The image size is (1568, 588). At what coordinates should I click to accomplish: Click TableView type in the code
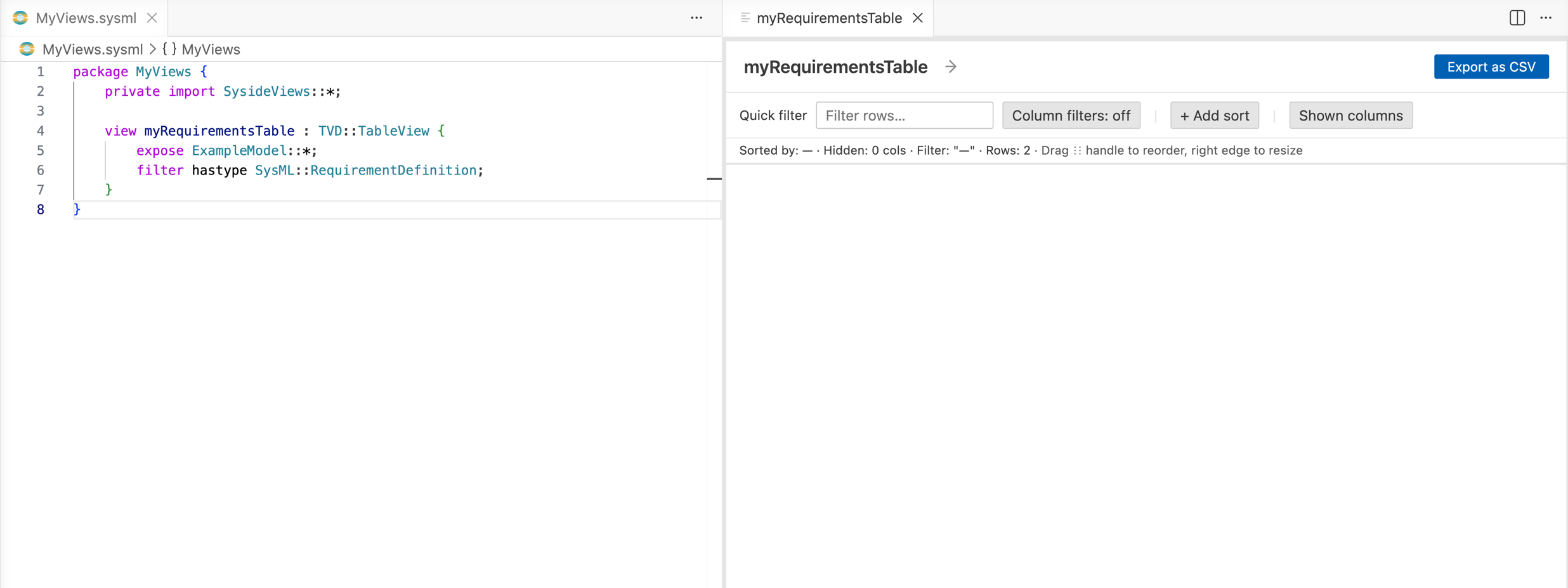pos(394,131)
